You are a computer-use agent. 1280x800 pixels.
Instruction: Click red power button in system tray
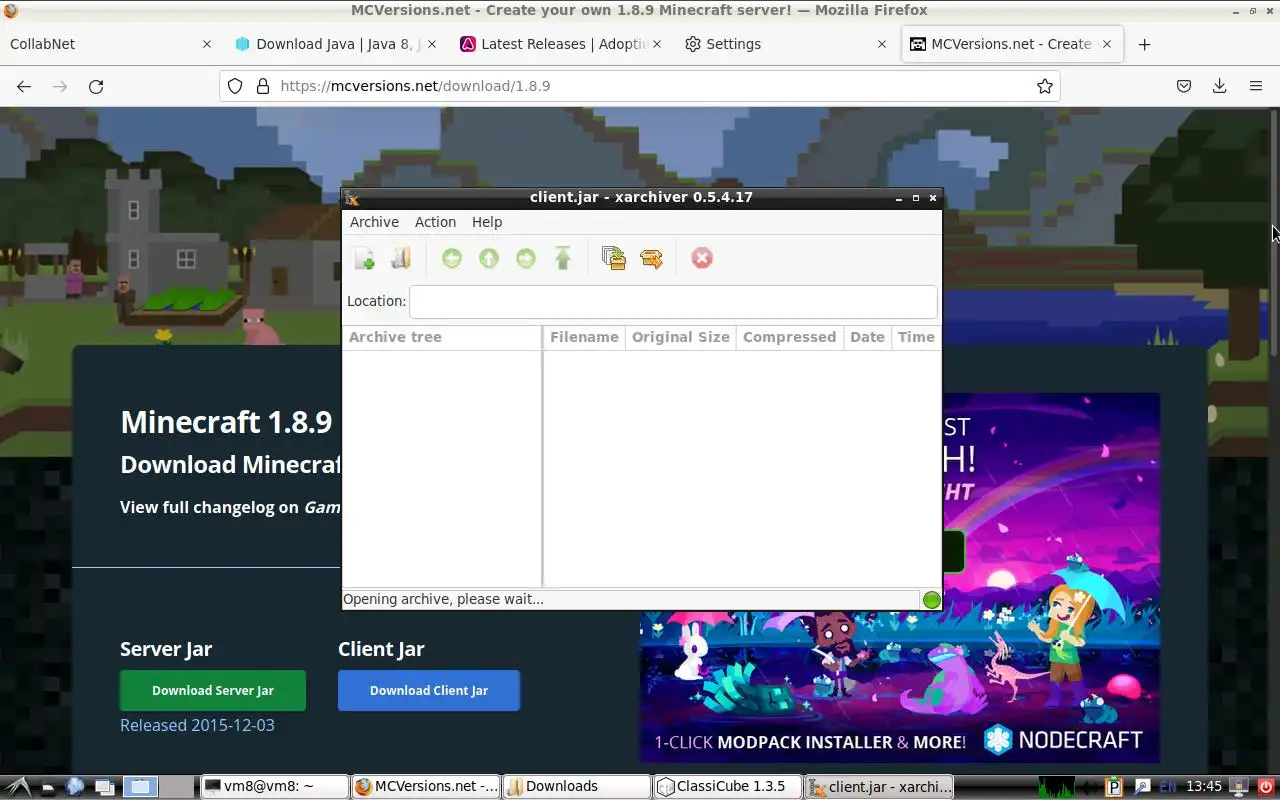(1265, 787)
